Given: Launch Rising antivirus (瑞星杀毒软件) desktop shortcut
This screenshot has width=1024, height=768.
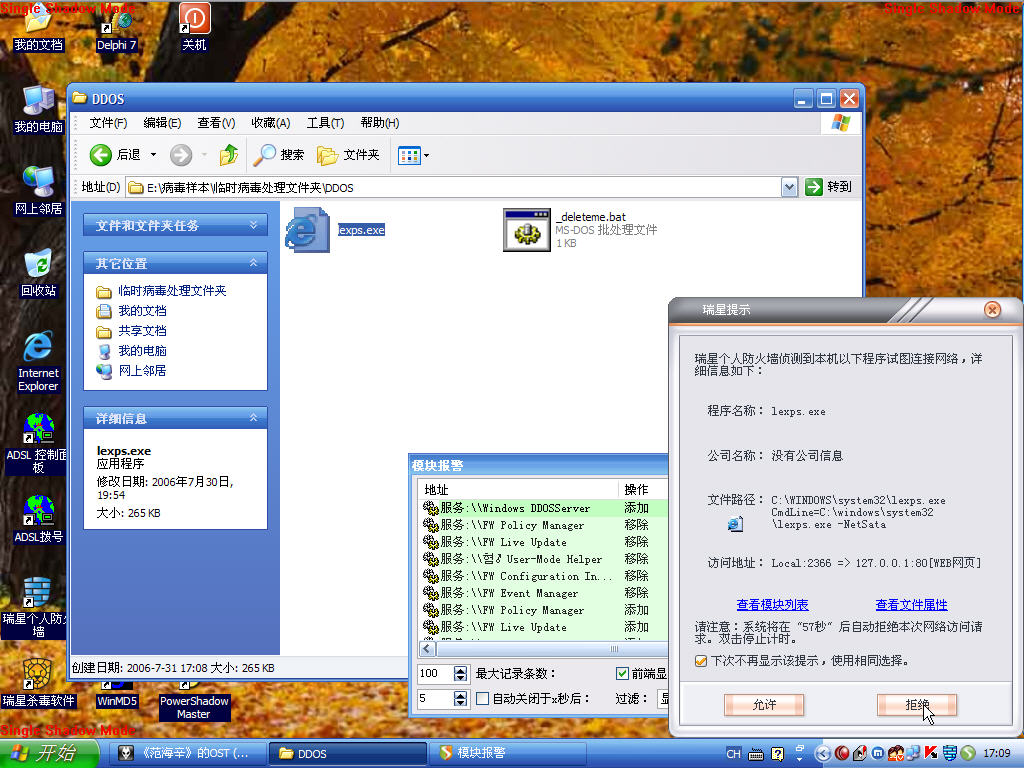Looking at the screenshot, I should [x=38, y=684].
